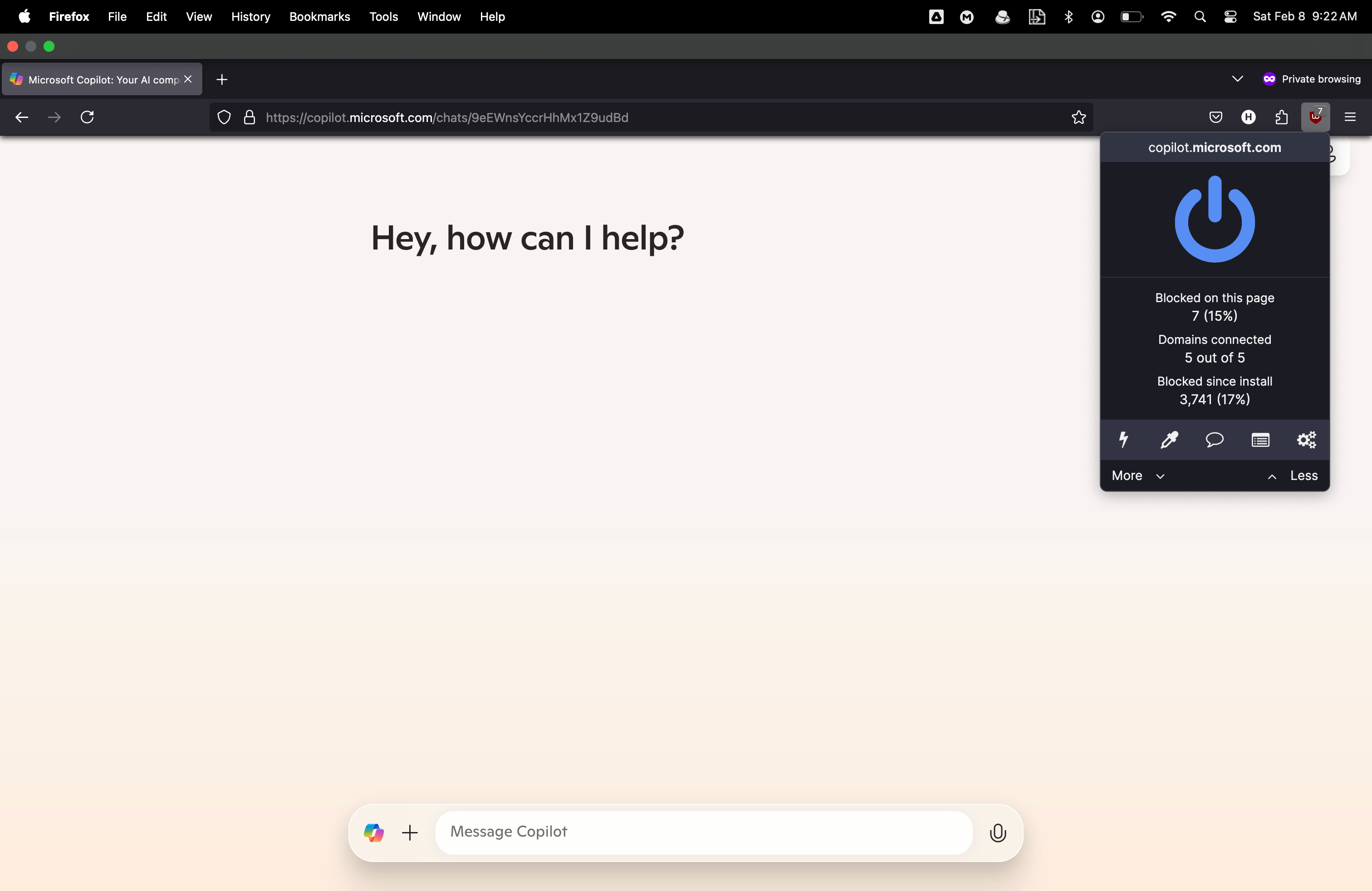Open Firefox extensions puzzle icon
The height and width of the screenshot is (891, 1372).
[x=1282, y=117]
